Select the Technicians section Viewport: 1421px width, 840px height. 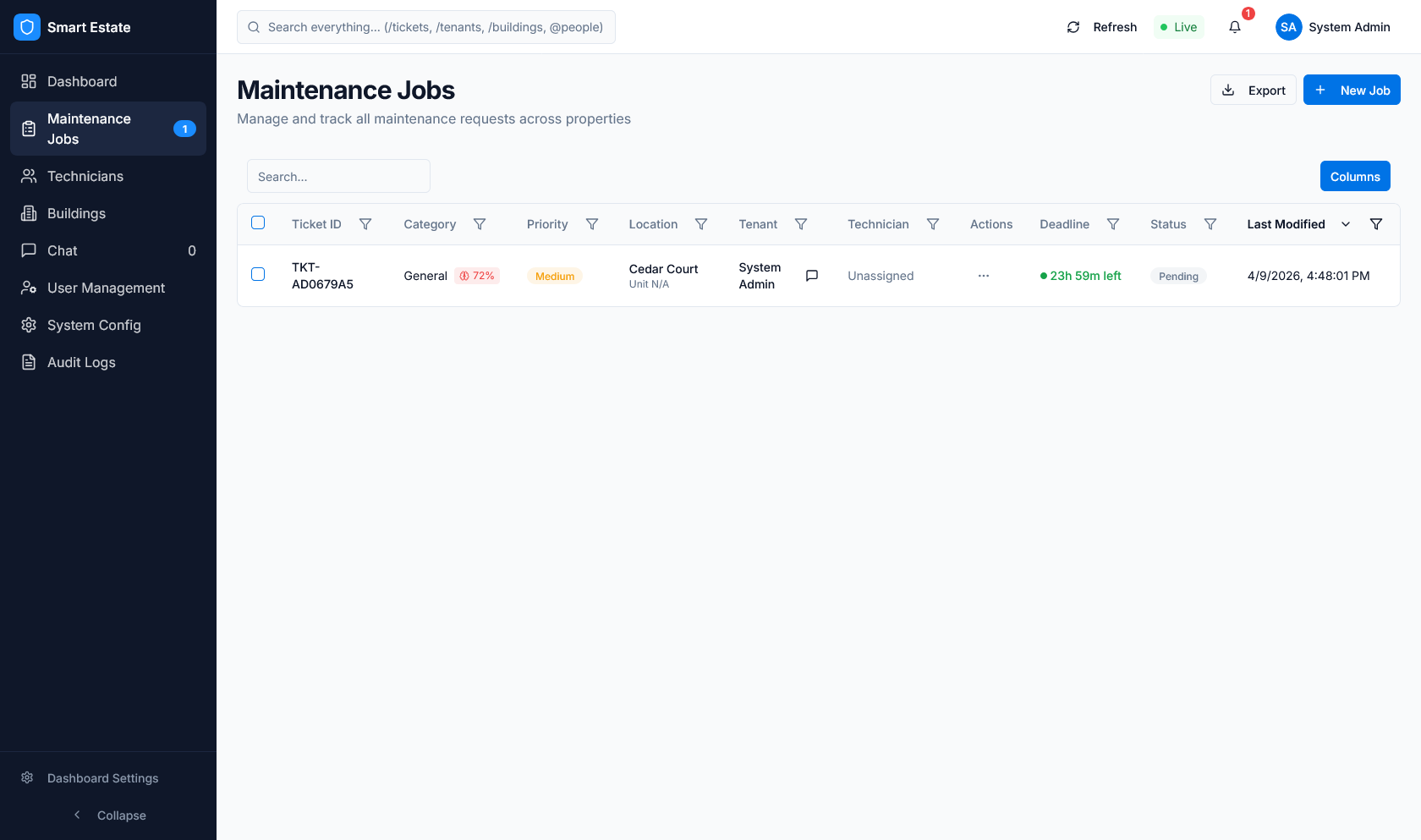(85, 176)
